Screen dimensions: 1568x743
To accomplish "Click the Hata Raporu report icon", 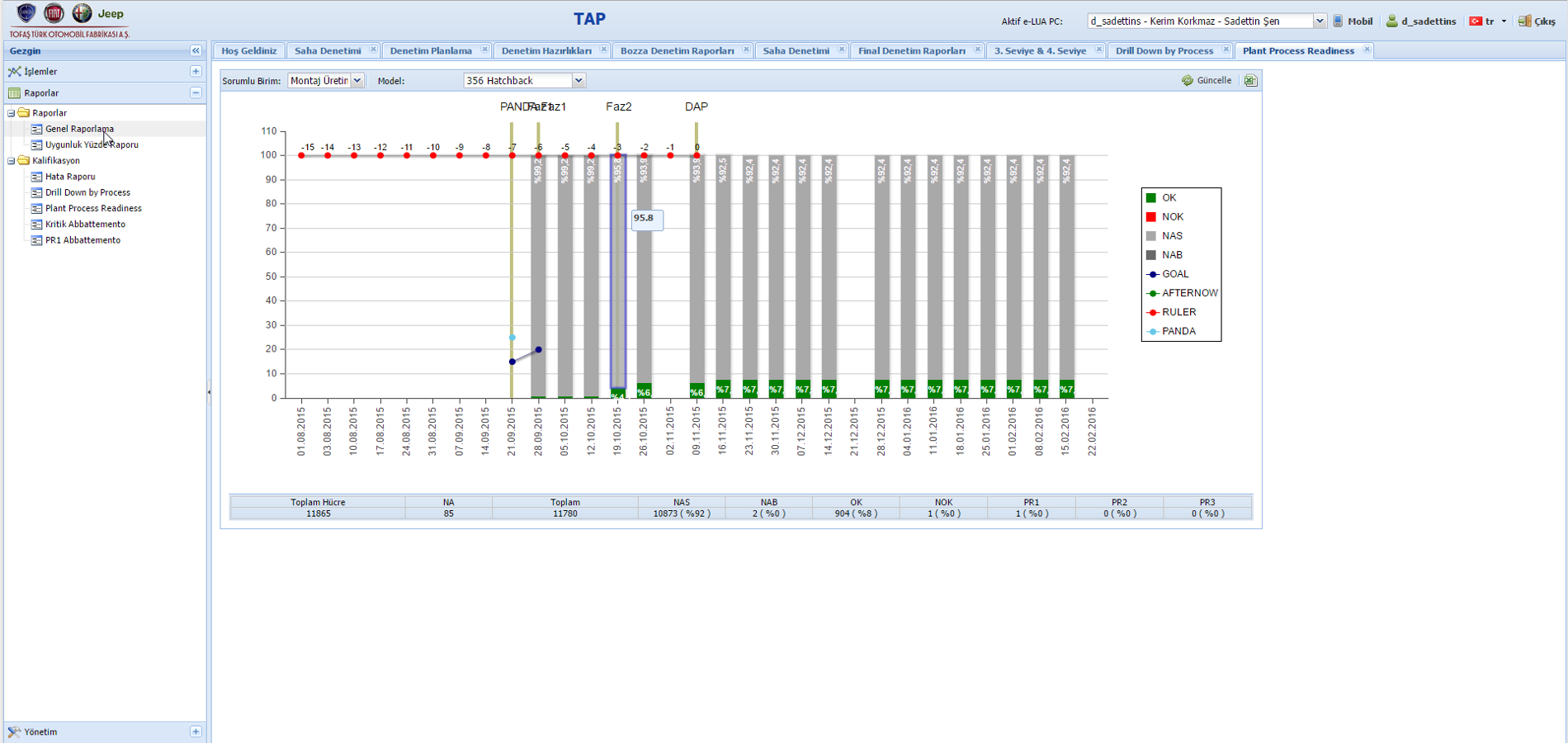I will tap(36, 177).
